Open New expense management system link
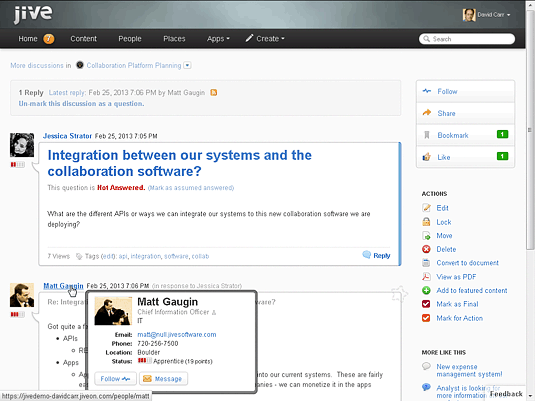Image resolution: width=535 pixels, height=401 pixels. click(469, 370)
